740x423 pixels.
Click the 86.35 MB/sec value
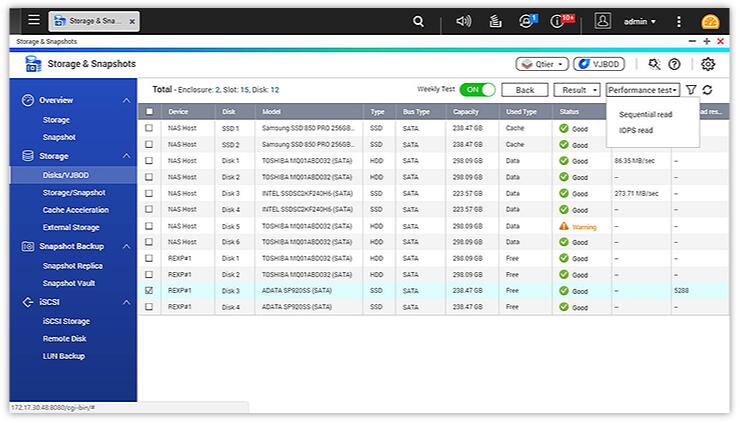tap(634, 161)
